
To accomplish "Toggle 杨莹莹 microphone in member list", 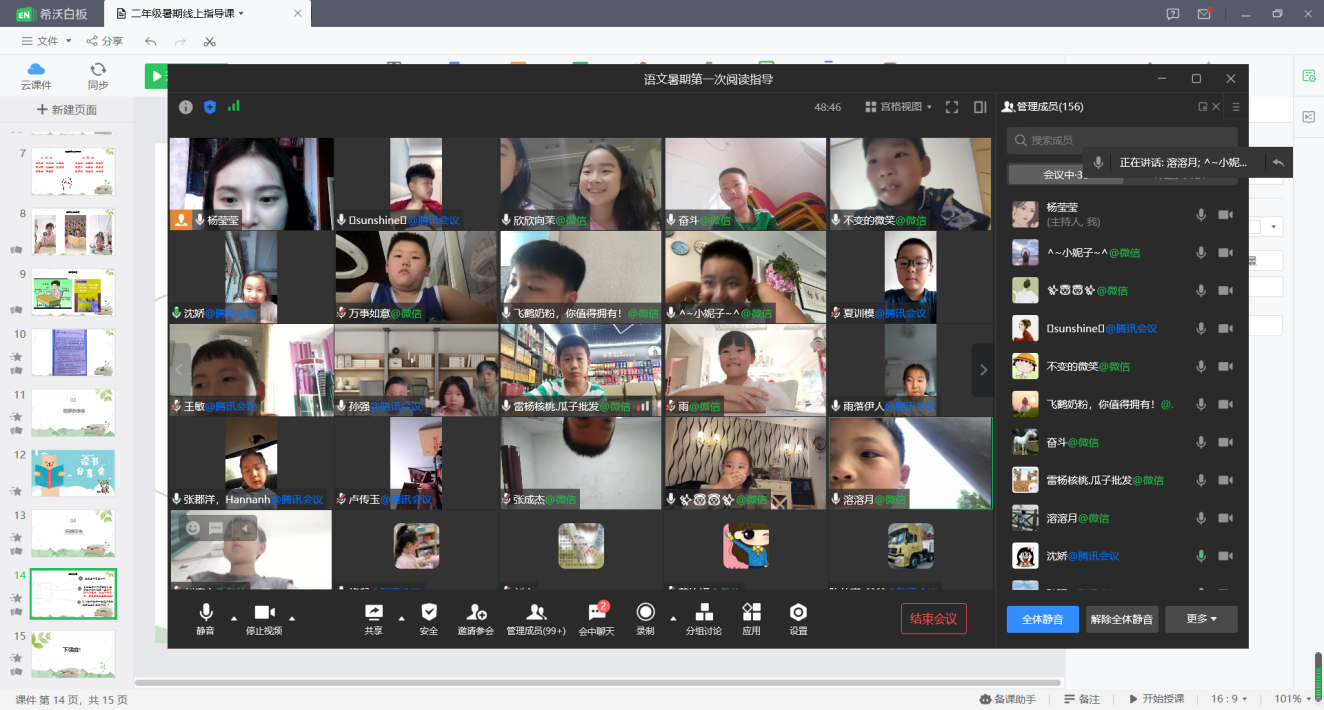I will (1201, 214).
